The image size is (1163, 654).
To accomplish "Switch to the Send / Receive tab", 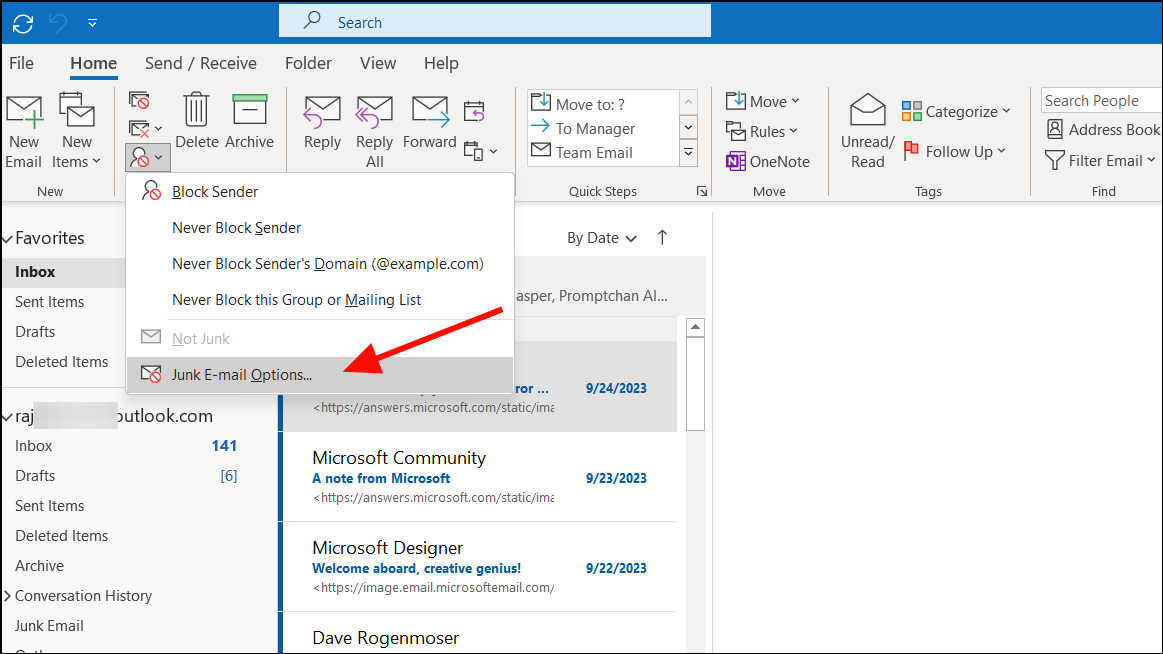I will 200,63.
